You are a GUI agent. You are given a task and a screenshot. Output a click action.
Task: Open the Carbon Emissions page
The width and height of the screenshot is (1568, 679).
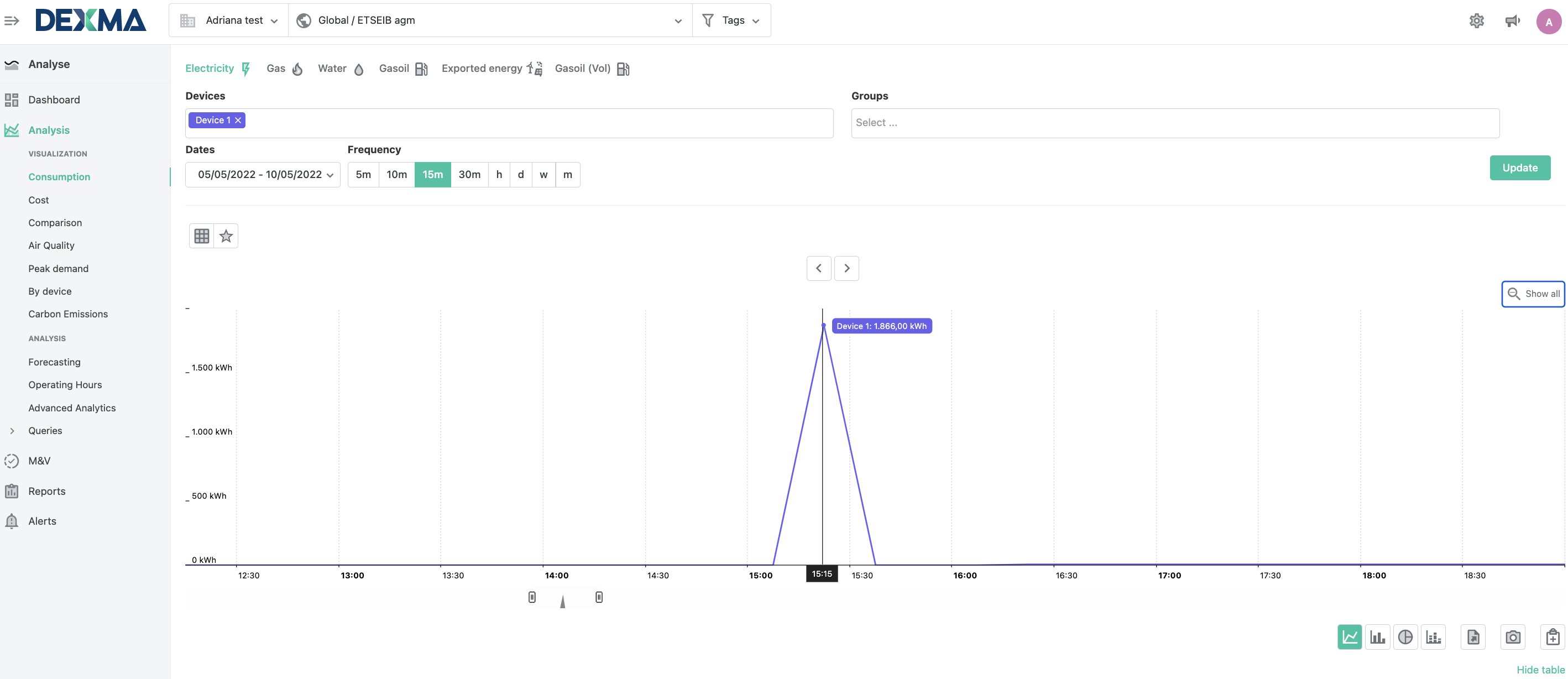click(67, 314)
